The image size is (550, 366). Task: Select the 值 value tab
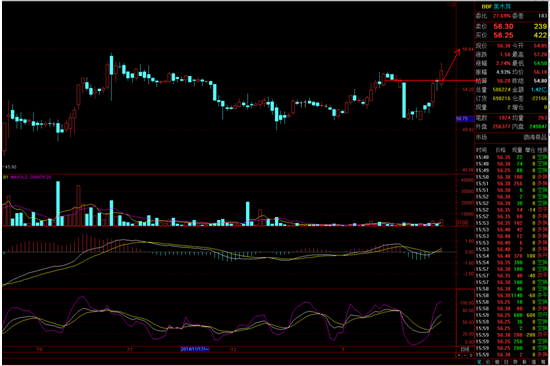point(534,362)
